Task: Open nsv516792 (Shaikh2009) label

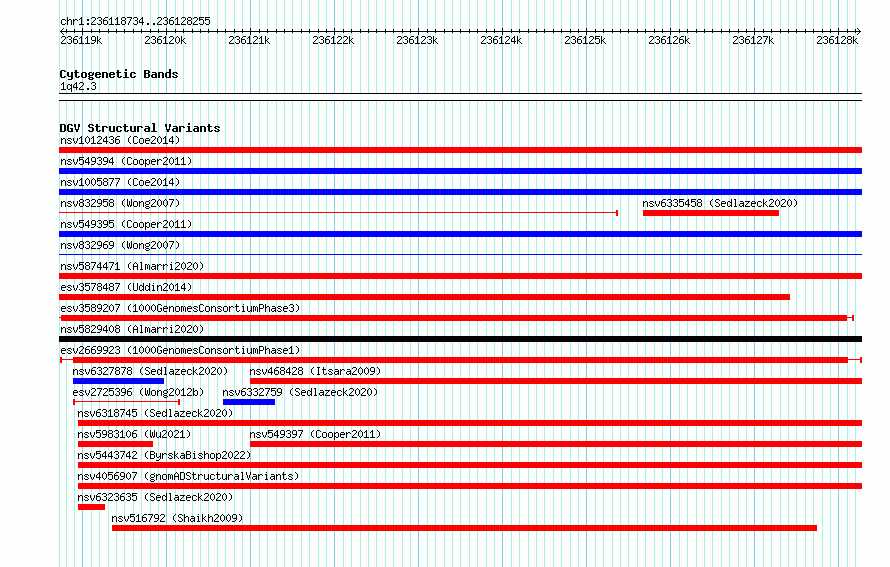Action: tap(177, 518)
